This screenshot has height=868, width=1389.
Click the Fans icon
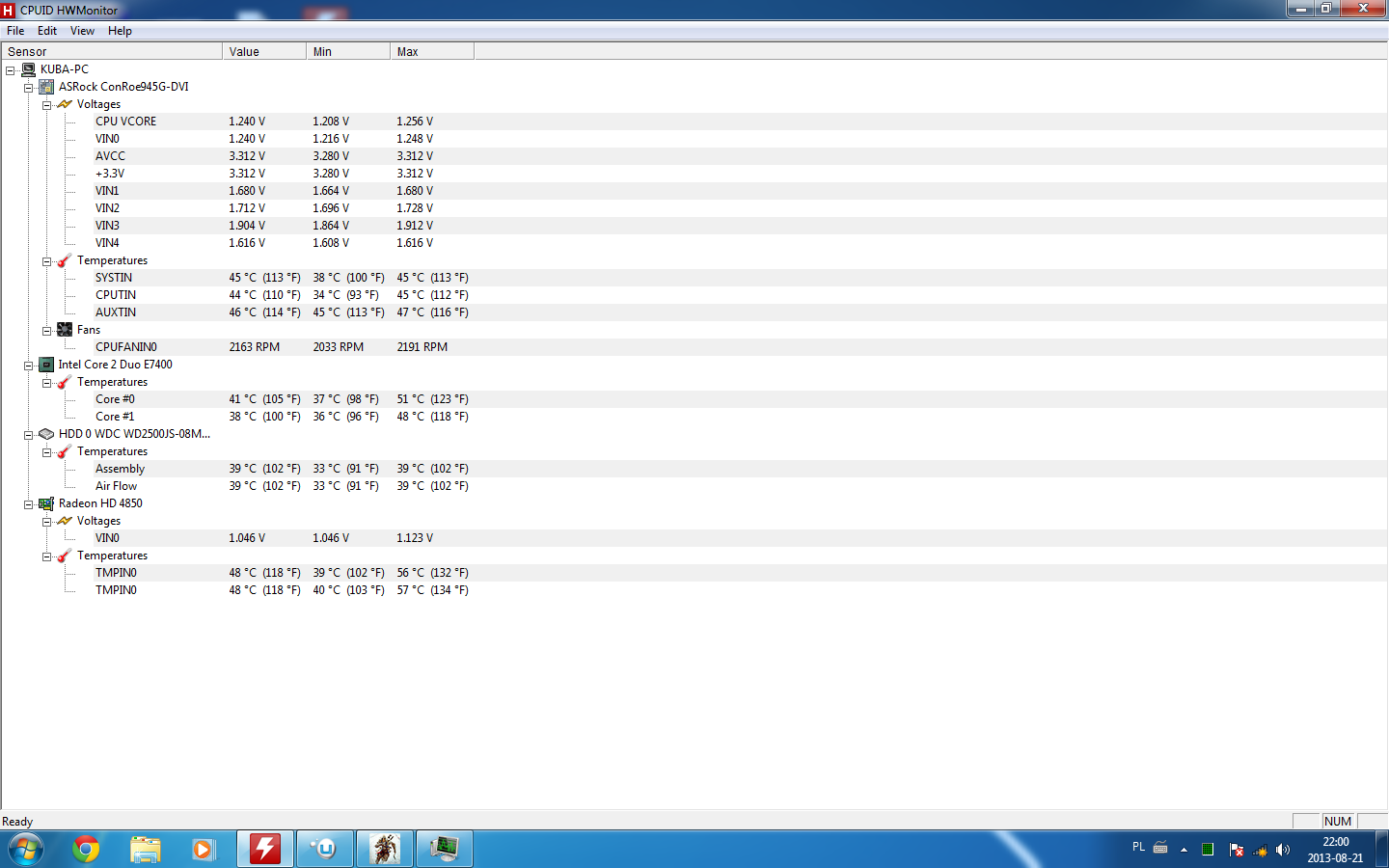pyautogui.click(x=65, y=330)
